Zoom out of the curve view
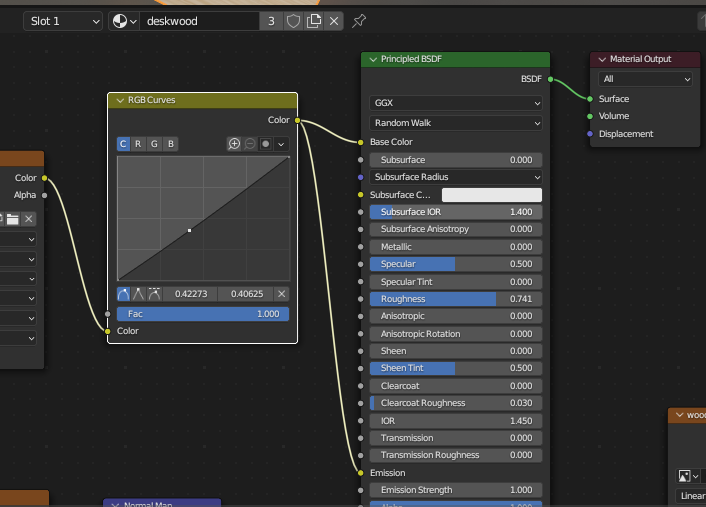Screen dimensions: 706x507 tap(250, 144)
